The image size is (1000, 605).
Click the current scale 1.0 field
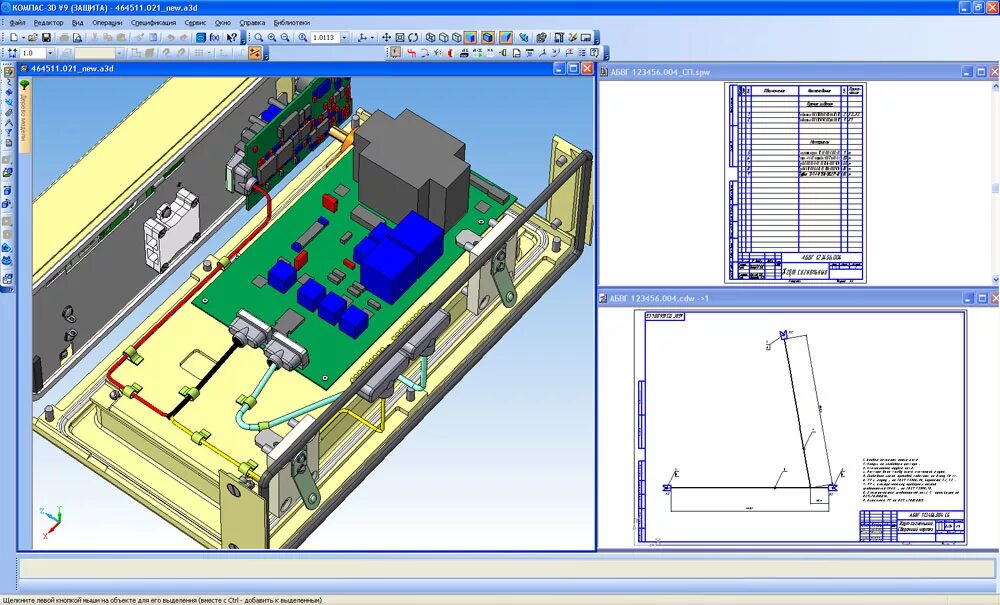point(33,53)
